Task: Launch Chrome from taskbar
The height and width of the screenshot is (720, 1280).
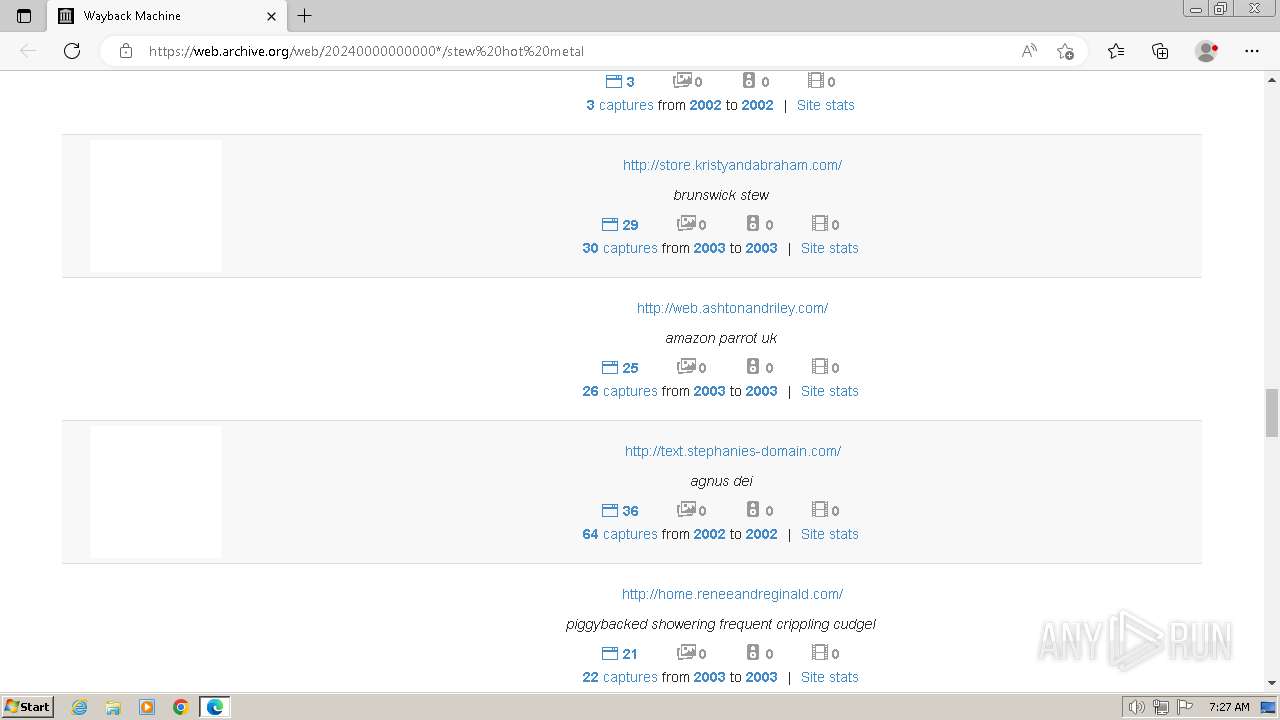Action: tap(180, 707)
